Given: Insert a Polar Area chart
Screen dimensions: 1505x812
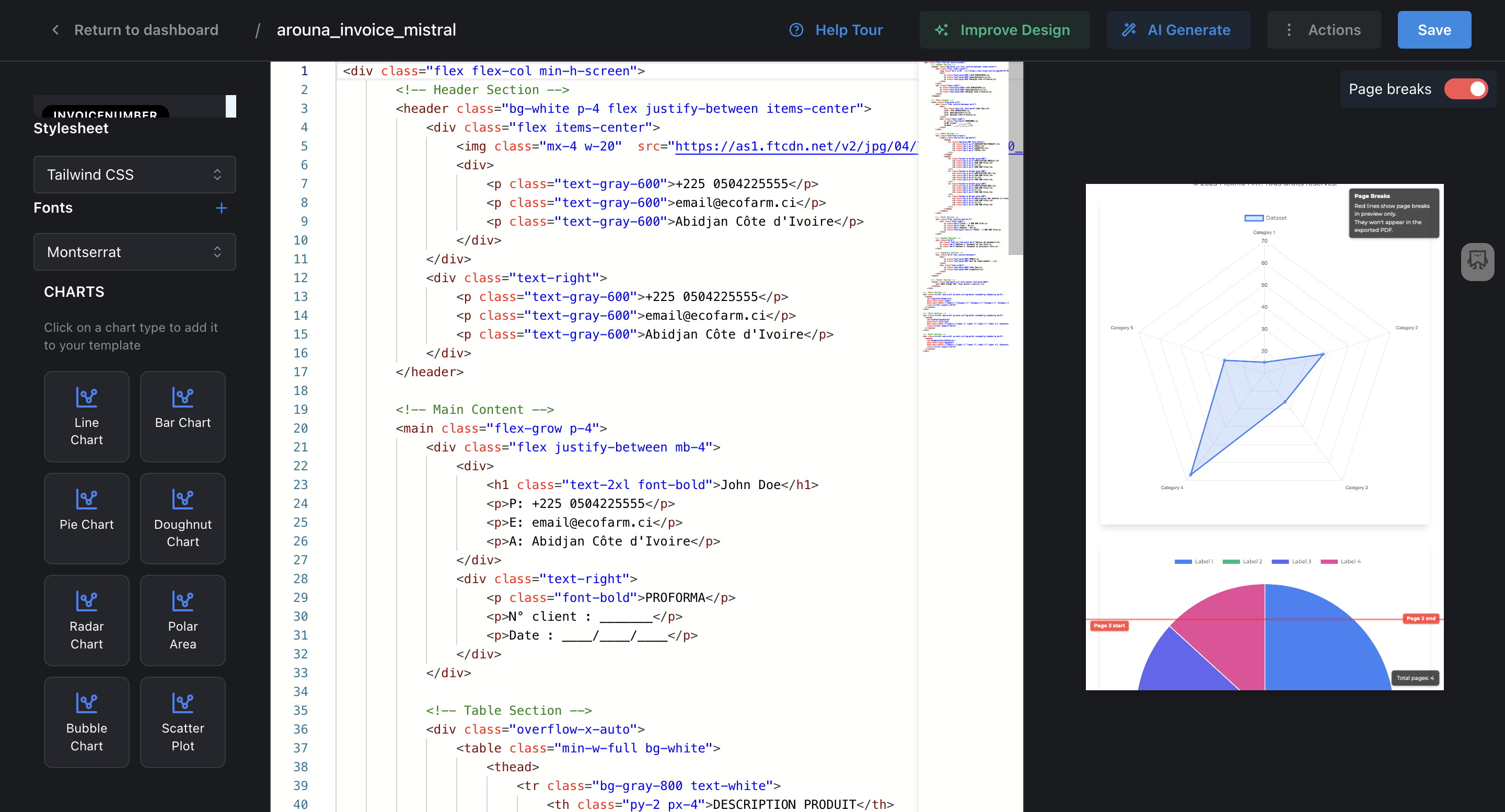Looking at the screenshot, I should pyautogui.click(x=183, y=620).
